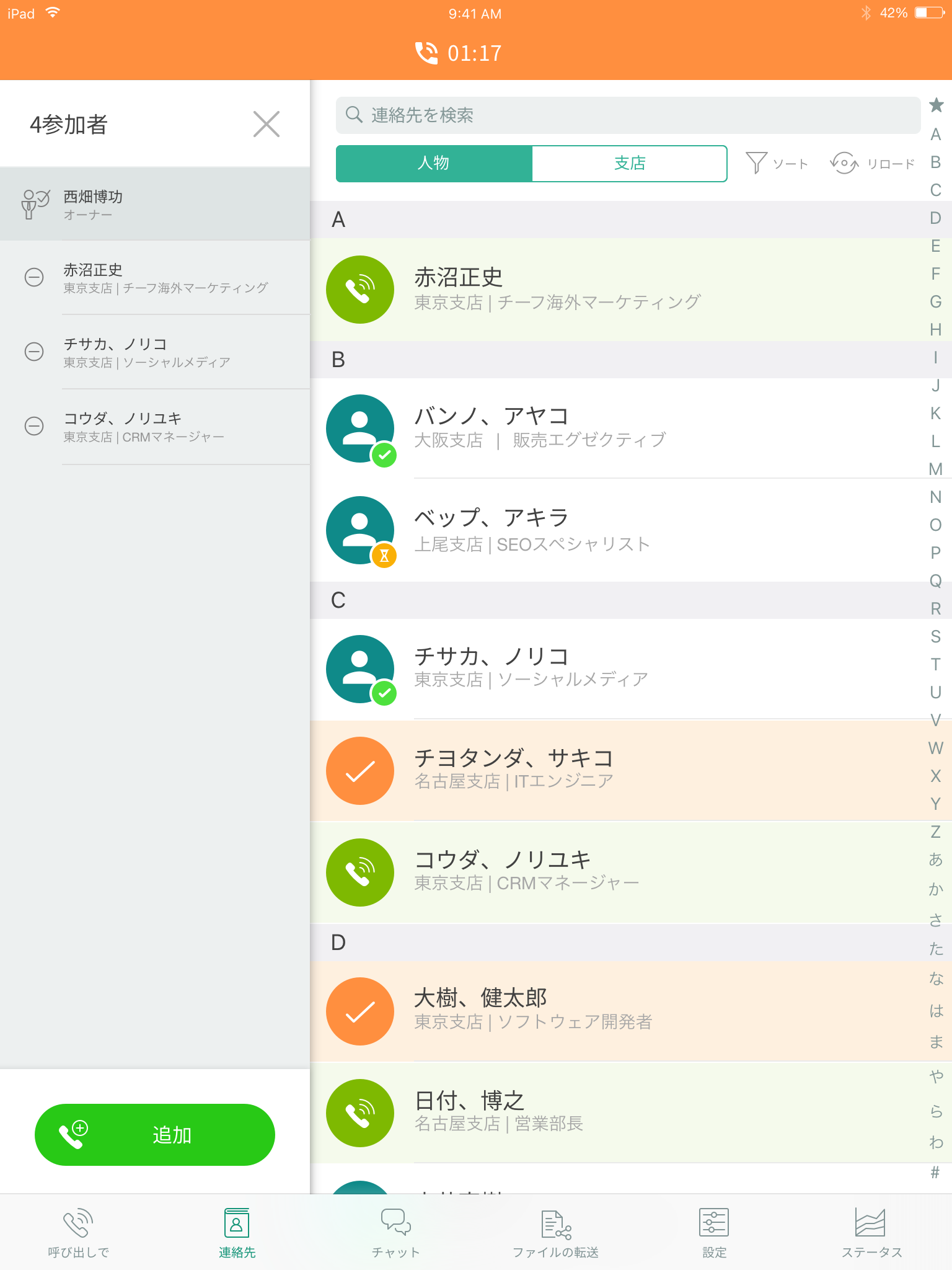Uncheck the selected contact 大樹、健太郎
952x1270 pixels.
pos(360,1011)
